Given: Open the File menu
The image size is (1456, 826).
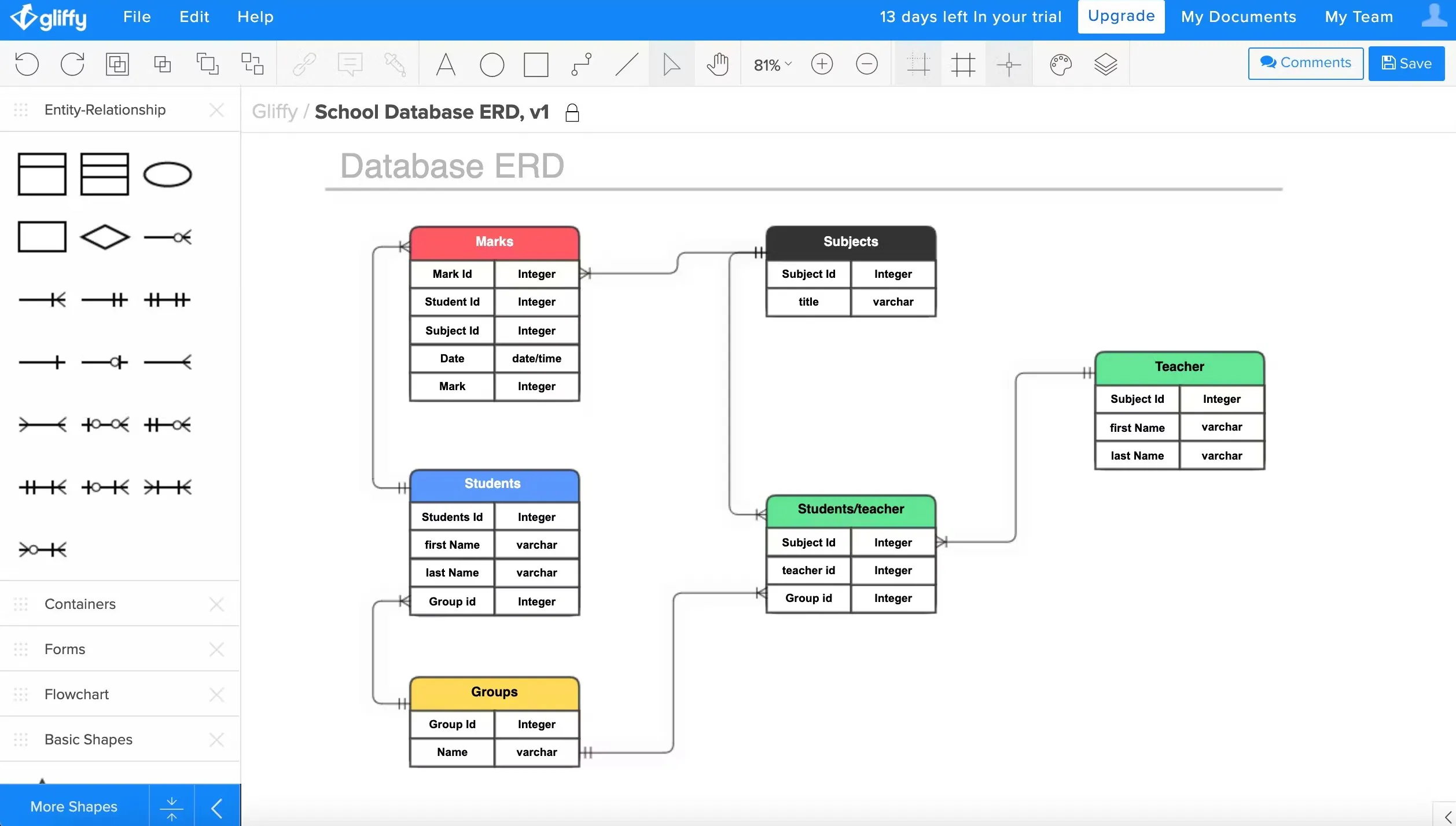Looking at the screenshot, I should [137, 16].
